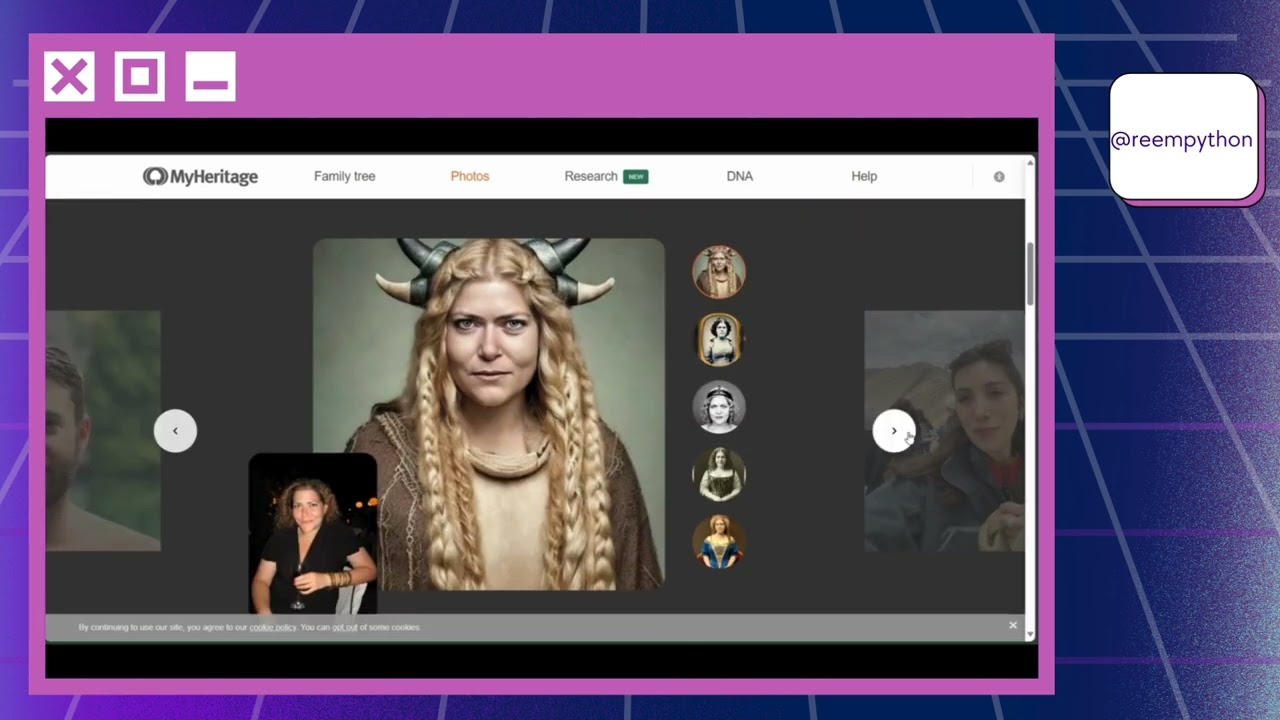
Task: Select the top Viking portrait thumbnail
Action: [x=719, y=272]
